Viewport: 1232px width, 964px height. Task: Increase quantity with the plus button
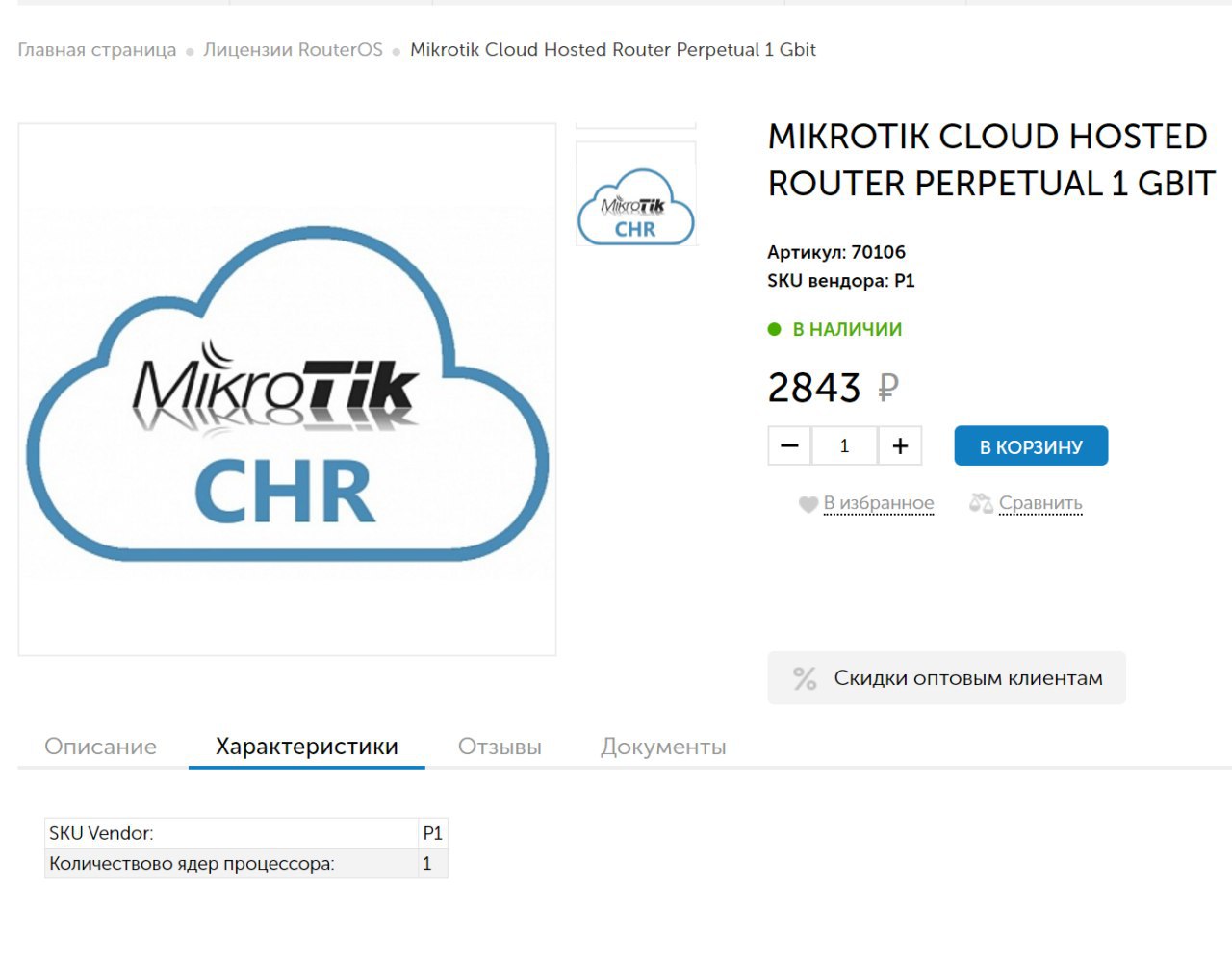pyautogui.click(x=900, y=445)
